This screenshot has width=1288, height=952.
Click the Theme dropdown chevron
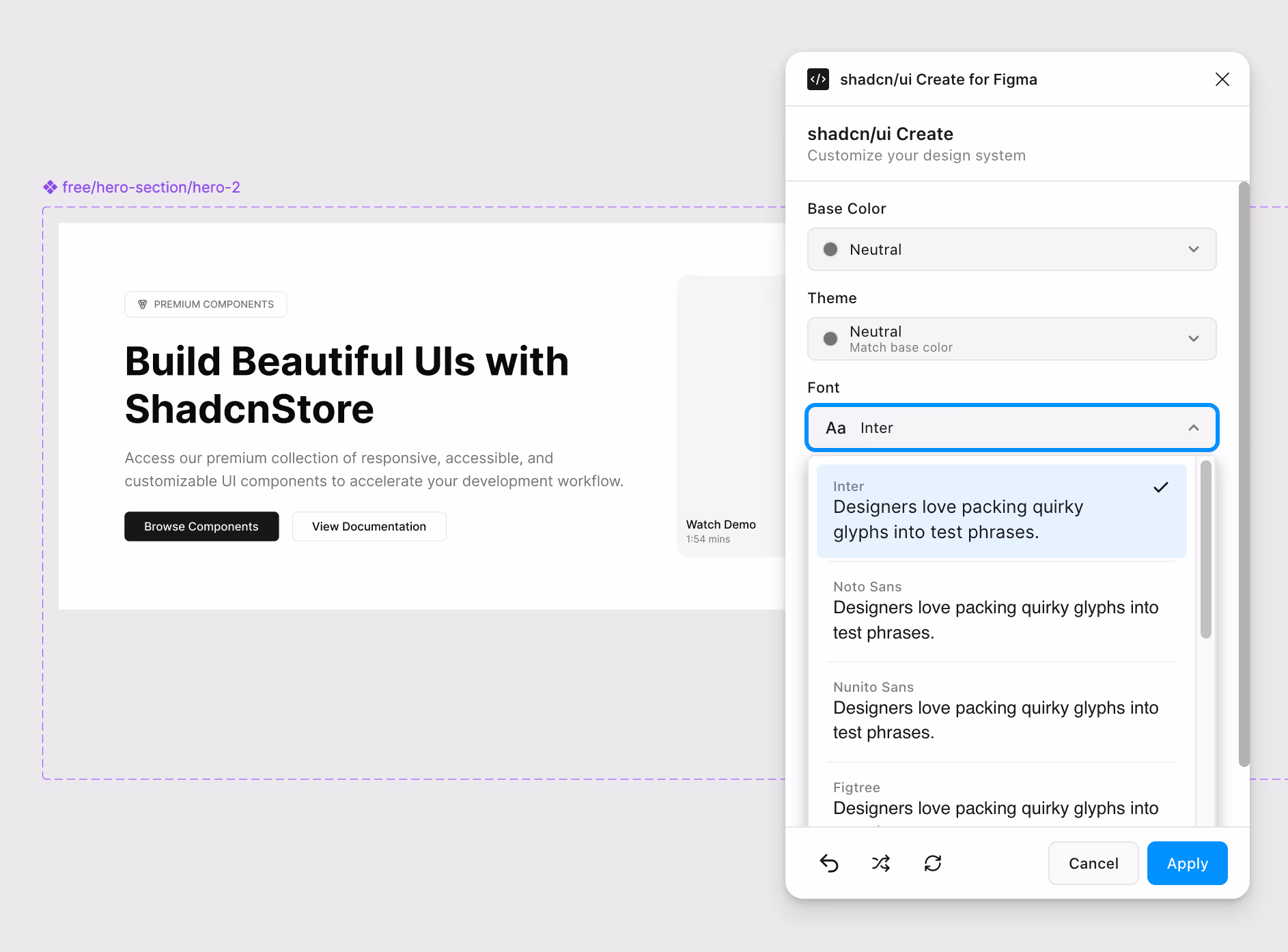1194,339
